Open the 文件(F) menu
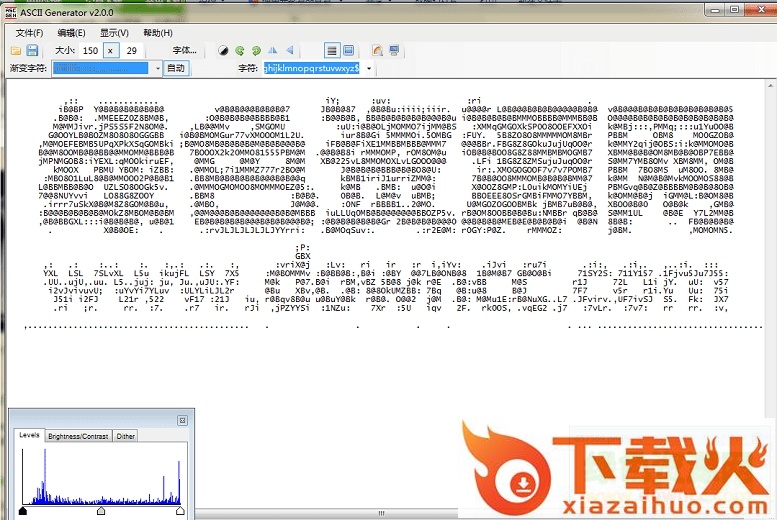 pos(29,32)
